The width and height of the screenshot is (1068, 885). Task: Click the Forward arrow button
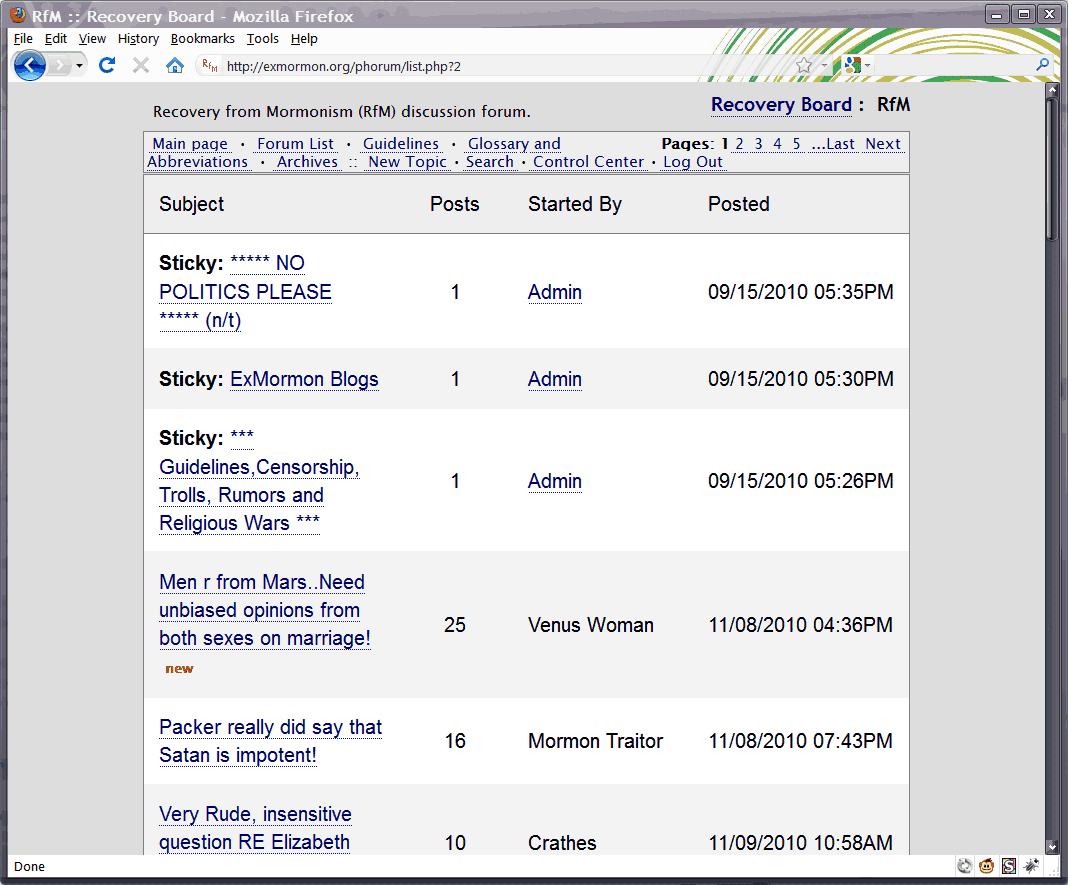pos(60,65)
